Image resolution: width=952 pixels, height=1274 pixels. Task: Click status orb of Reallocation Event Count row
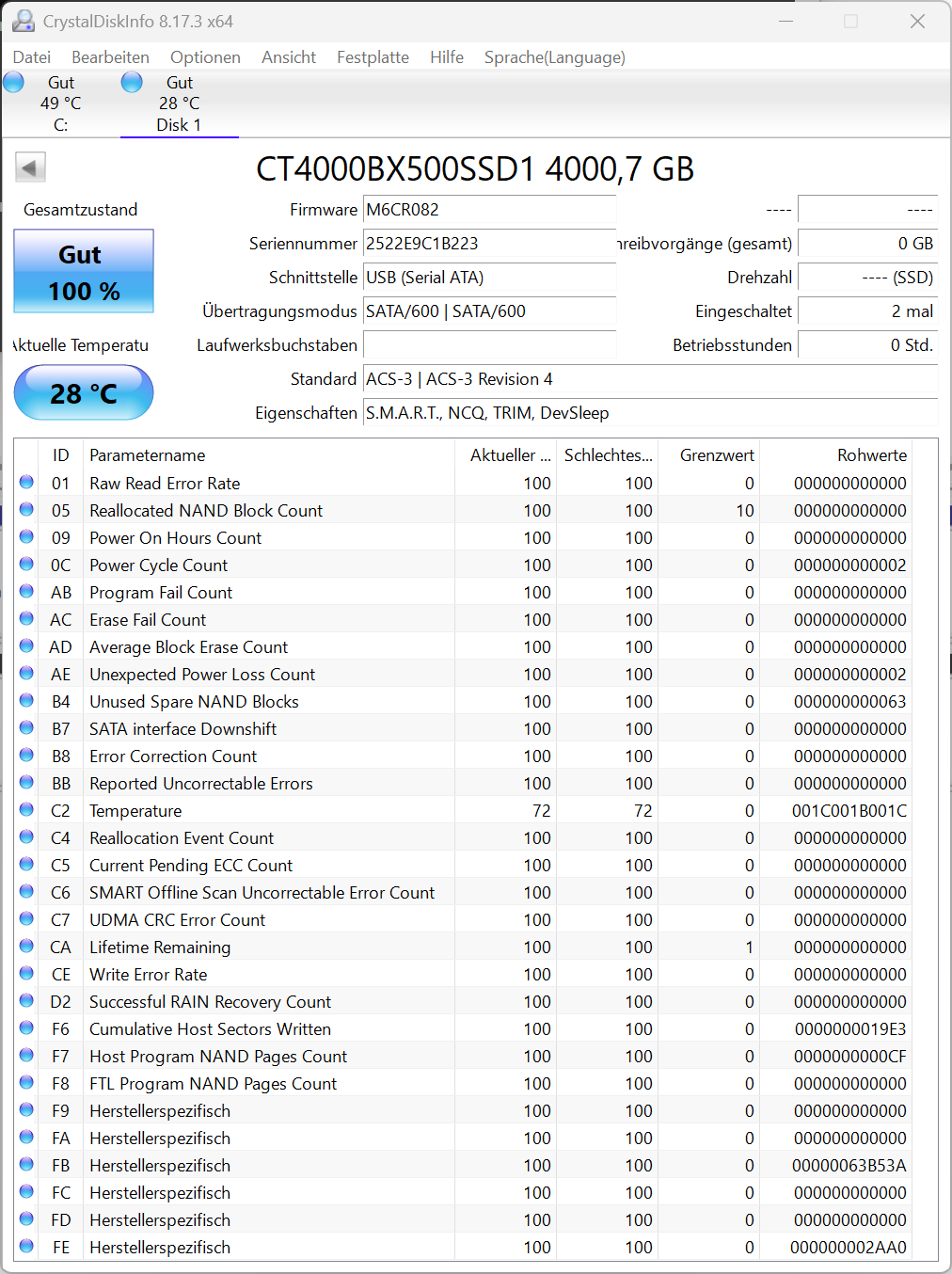(x=26, y=836)
